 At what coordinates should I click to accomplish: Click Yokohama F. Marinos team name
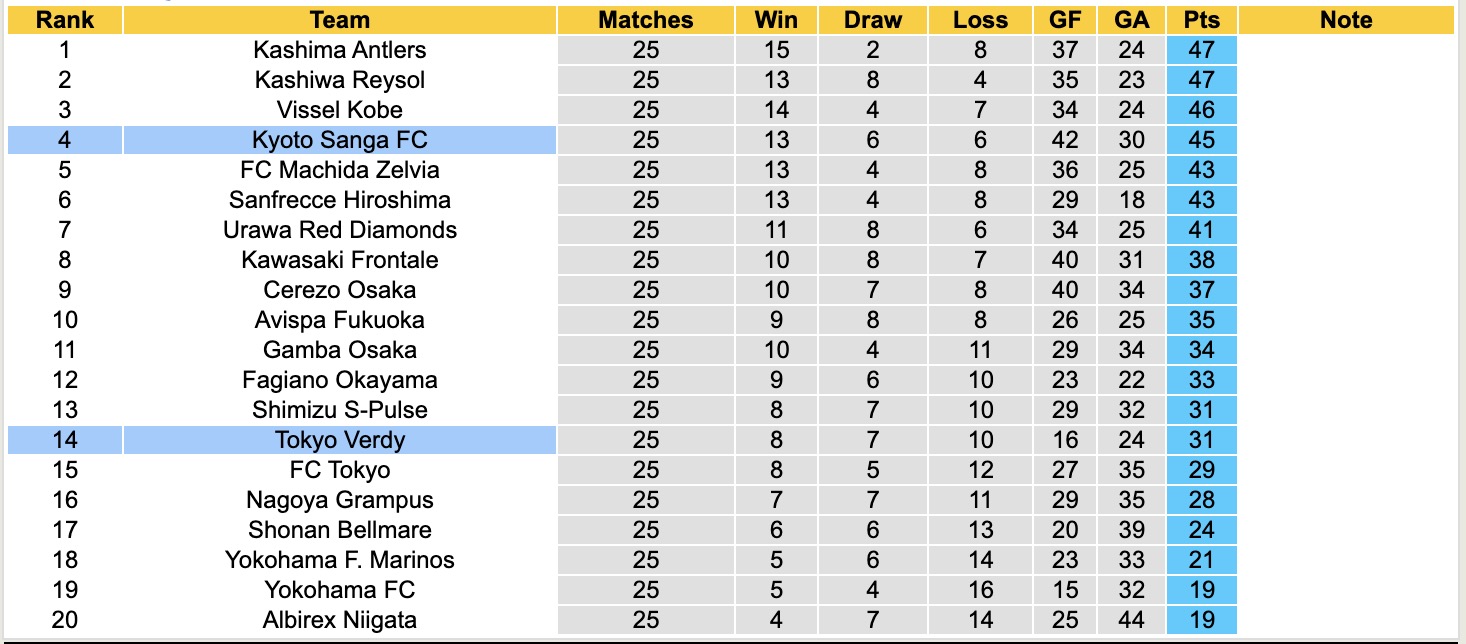click(x=340, y=560)
